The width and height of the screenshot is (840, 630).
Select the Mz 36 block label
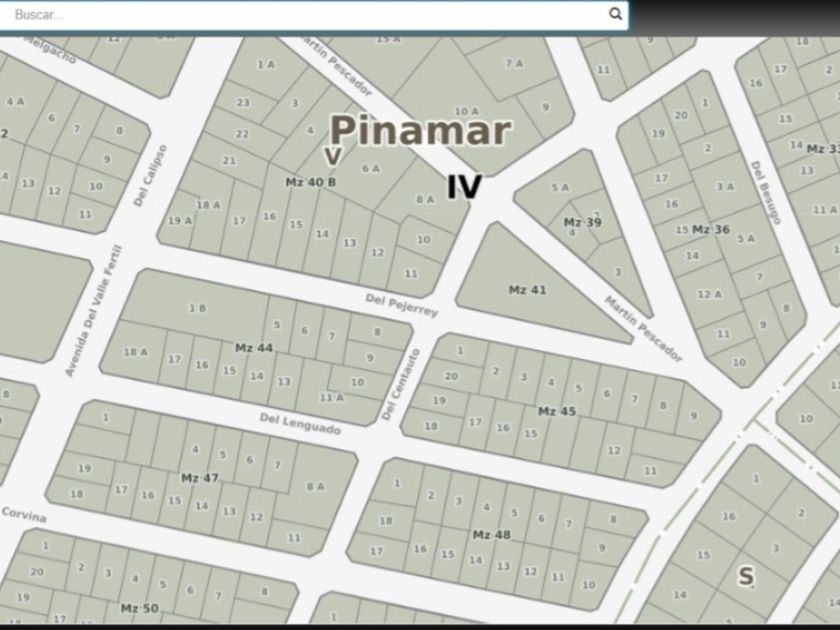point(711,230)
